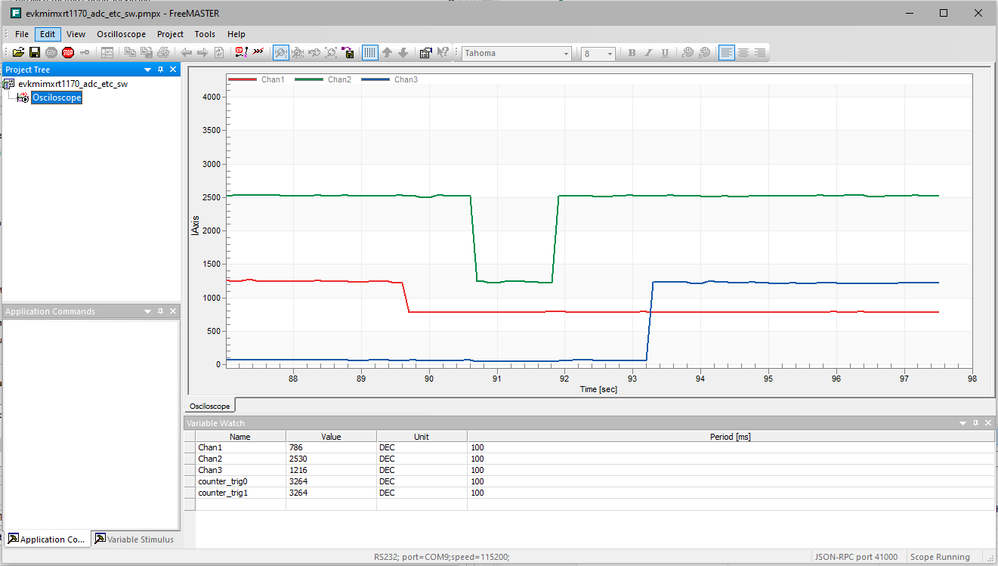
Task: Pin the Application Commands panel
Action: pyautogui.click(x=160, y=311)
